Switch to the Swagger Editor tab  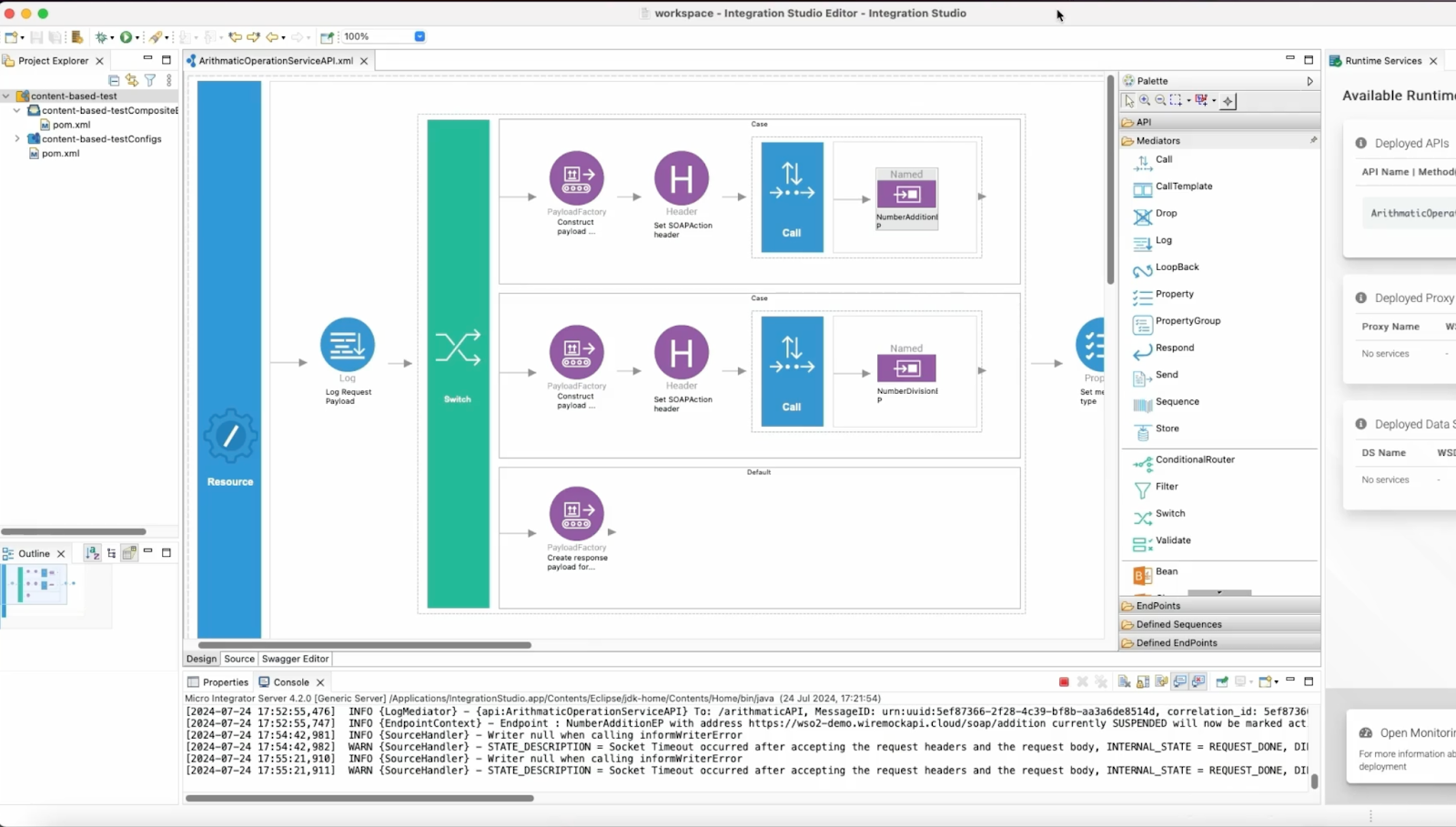pos(295,659)
